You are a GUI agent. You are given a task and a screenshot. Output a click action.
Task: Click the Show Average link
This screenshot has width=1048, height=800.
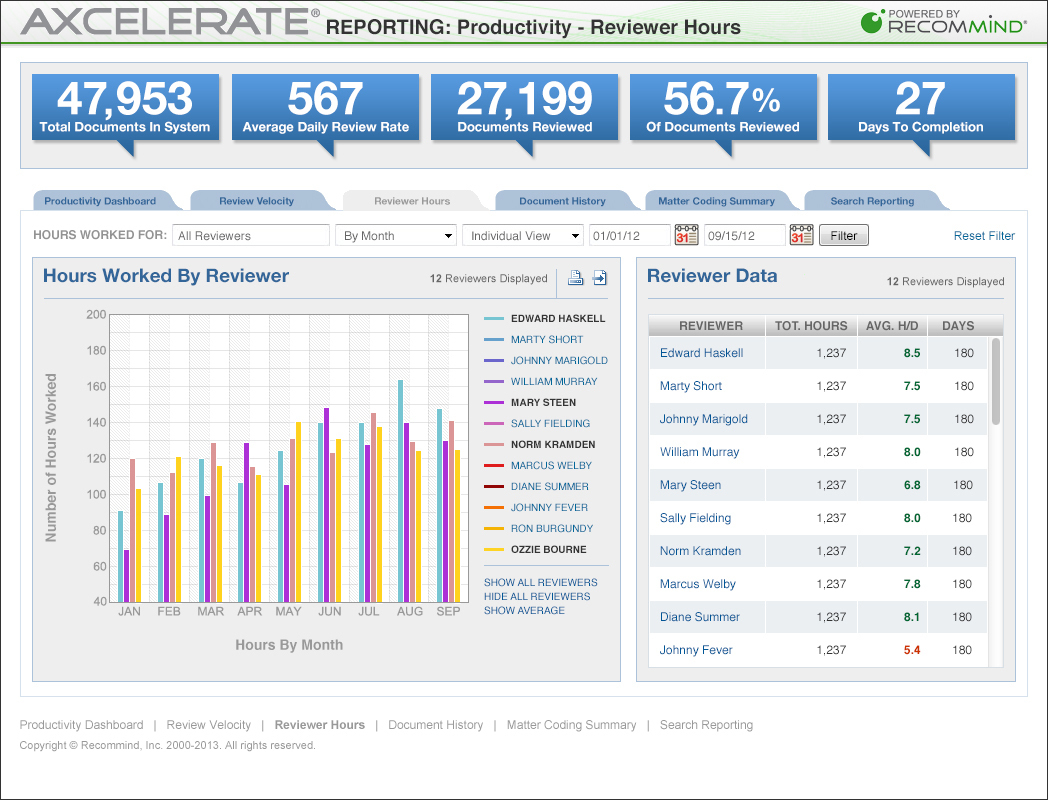click(525, 611)
